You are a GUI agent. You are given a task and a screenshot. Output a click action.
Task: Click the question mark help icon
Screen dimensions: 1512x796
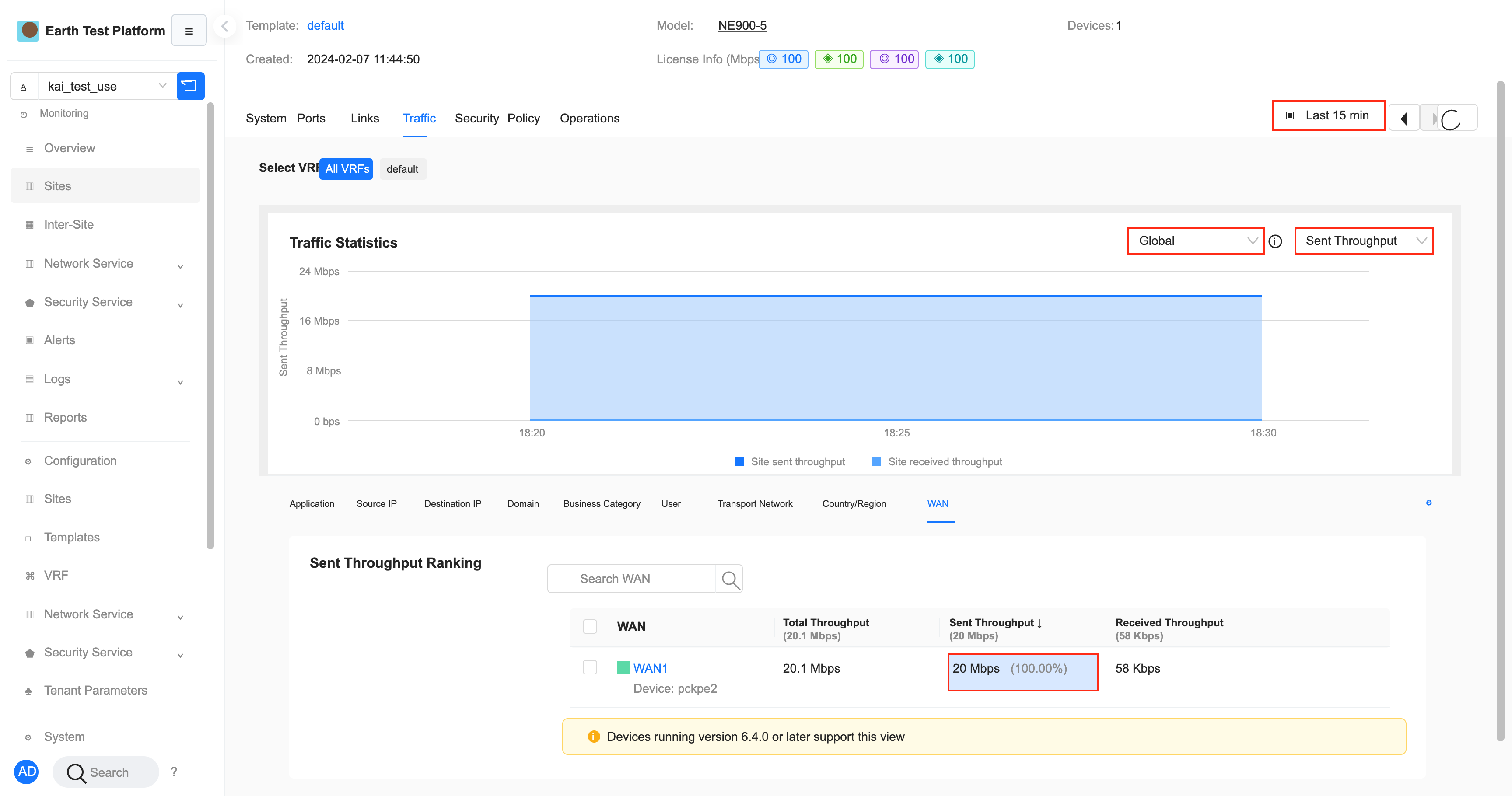click(174, 772)
